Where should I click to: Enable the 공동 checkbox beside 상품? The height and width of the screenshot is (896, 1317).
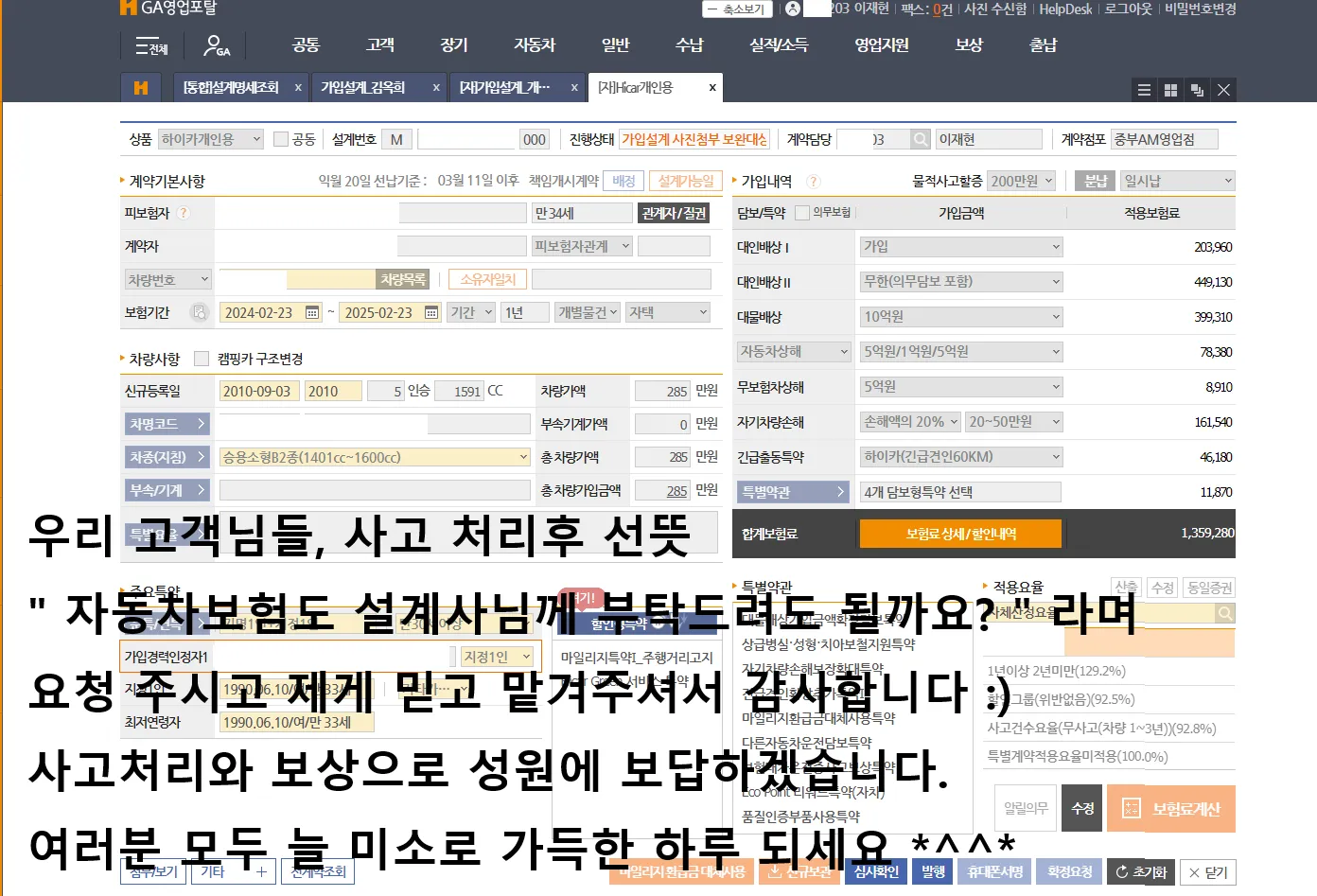coord(281,138)
